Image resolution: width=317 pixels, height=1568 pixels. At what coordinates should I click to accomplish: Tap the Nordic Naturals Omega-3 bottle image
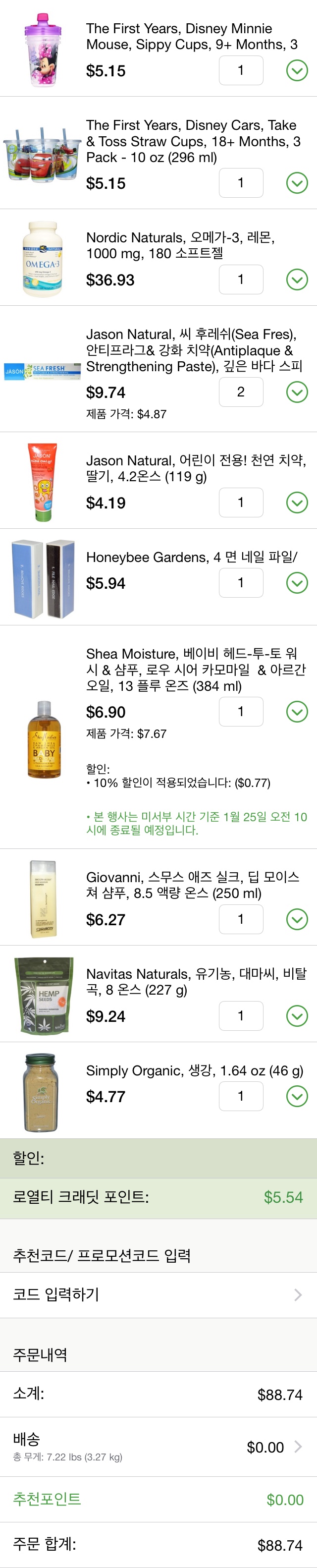coord(42,259)
